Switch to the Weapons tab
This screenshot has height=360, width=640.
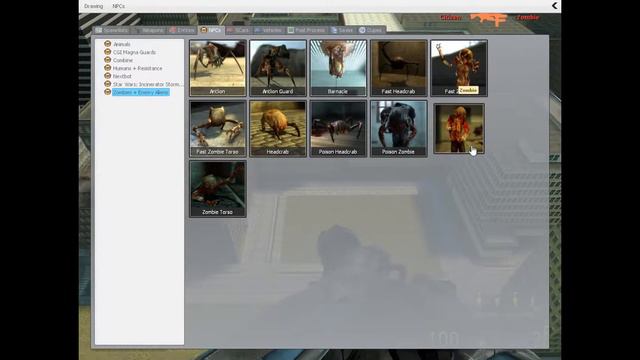pyautogui.click(x=149, y=30)
